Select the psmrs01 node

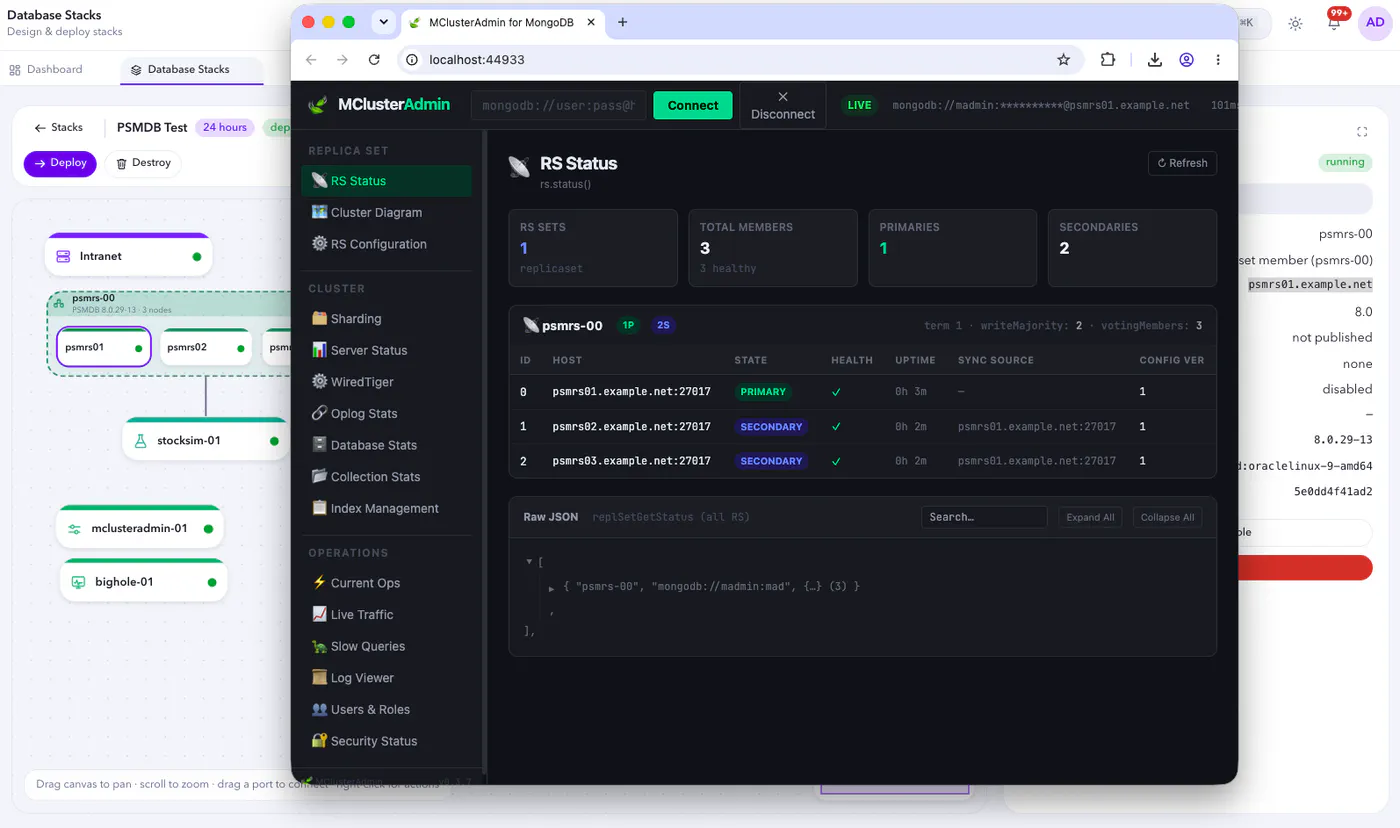104,347
